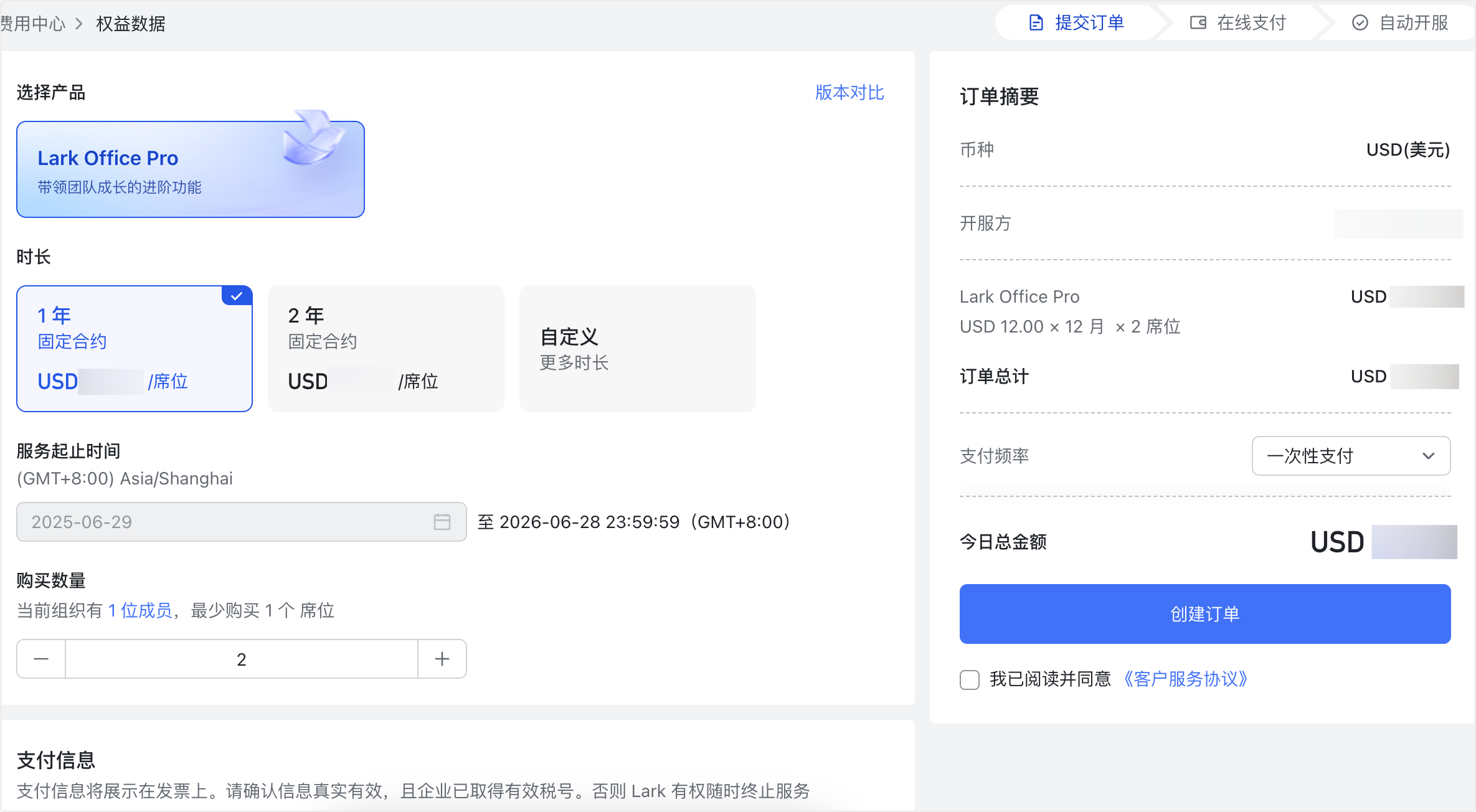Click the 支付信息 section heading

56,760
